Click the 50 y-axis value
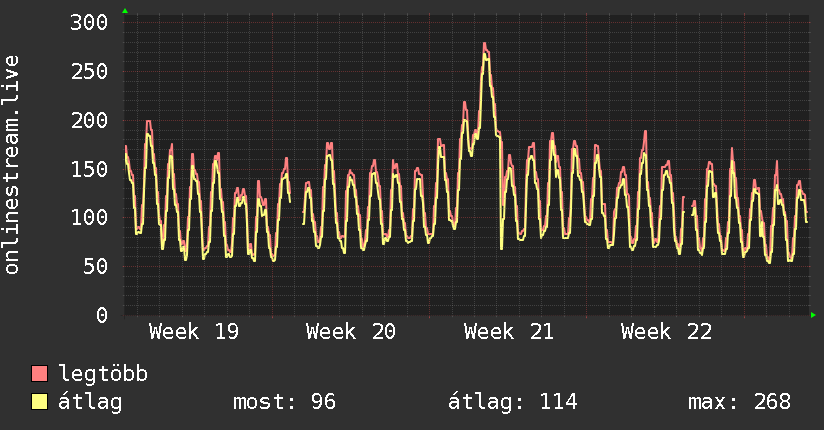824x430 pixels. point(96,267)
